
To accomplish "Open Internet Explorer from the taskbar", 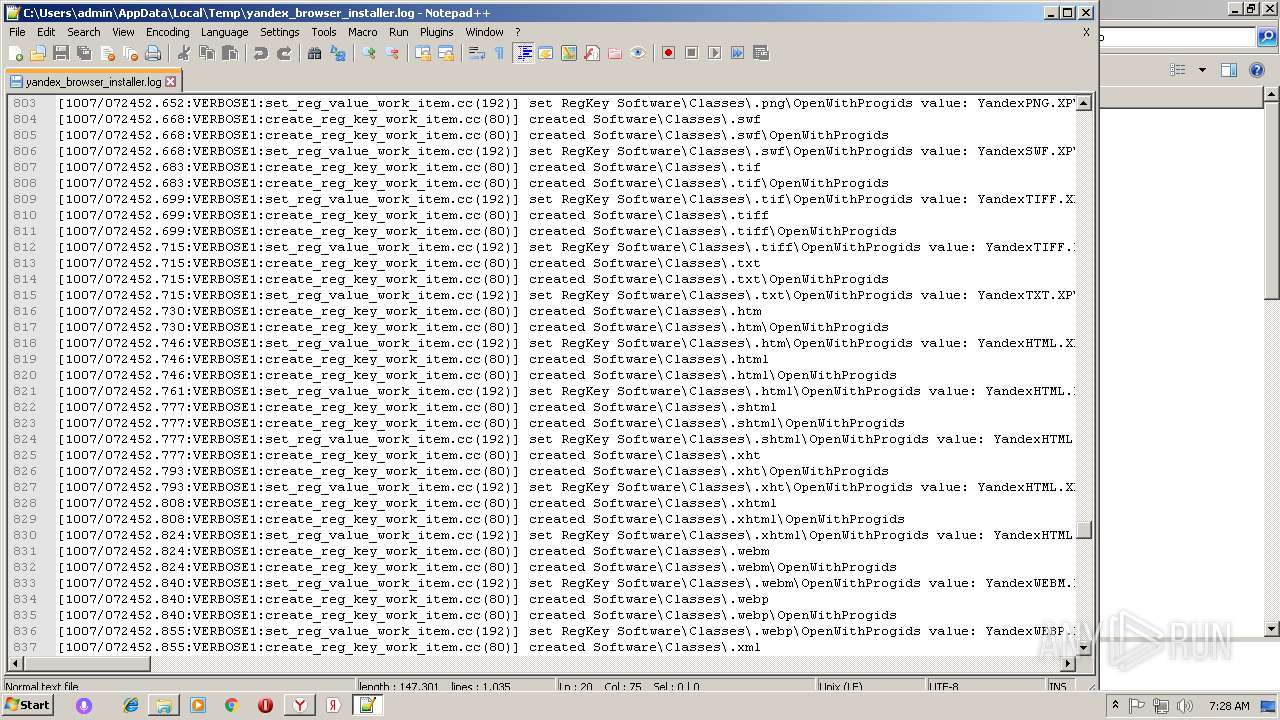I will tap(130, 705).
